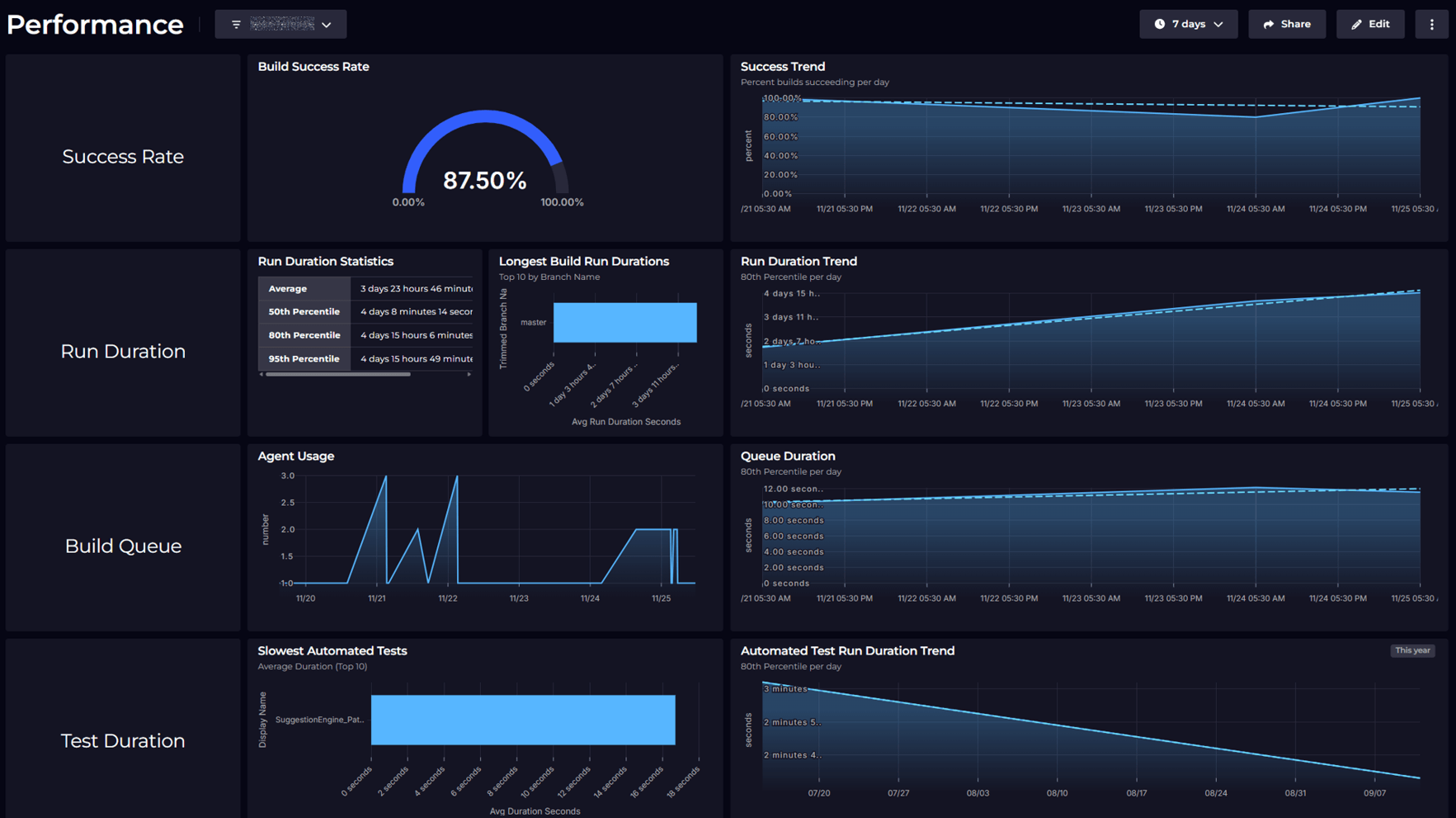Expand the dashboard filter dropdown chevron
Image resolution: width=1456 pixels, height=818 pixels.
point(327,25)
